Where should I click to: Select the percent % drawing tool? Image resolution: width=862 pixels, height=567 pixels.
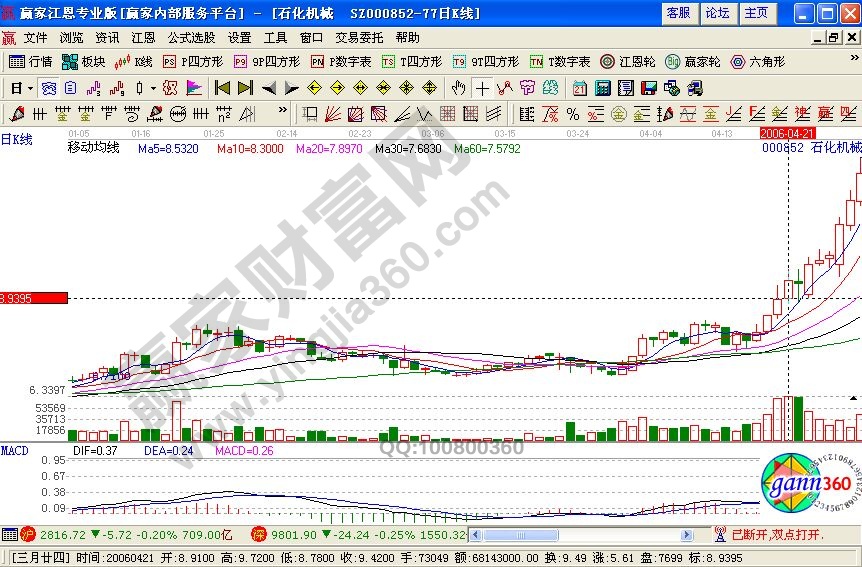coord(573,113)
